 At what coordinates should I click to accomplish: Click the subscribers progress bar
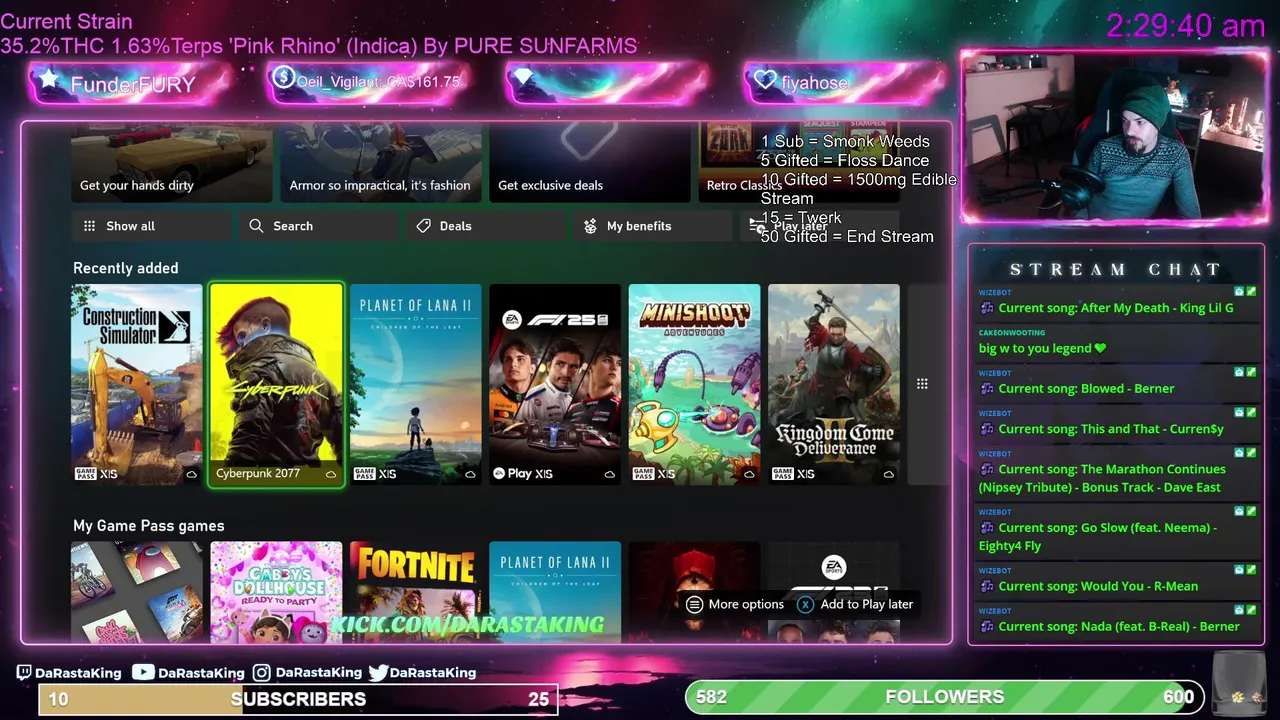[x=298, y=699]
